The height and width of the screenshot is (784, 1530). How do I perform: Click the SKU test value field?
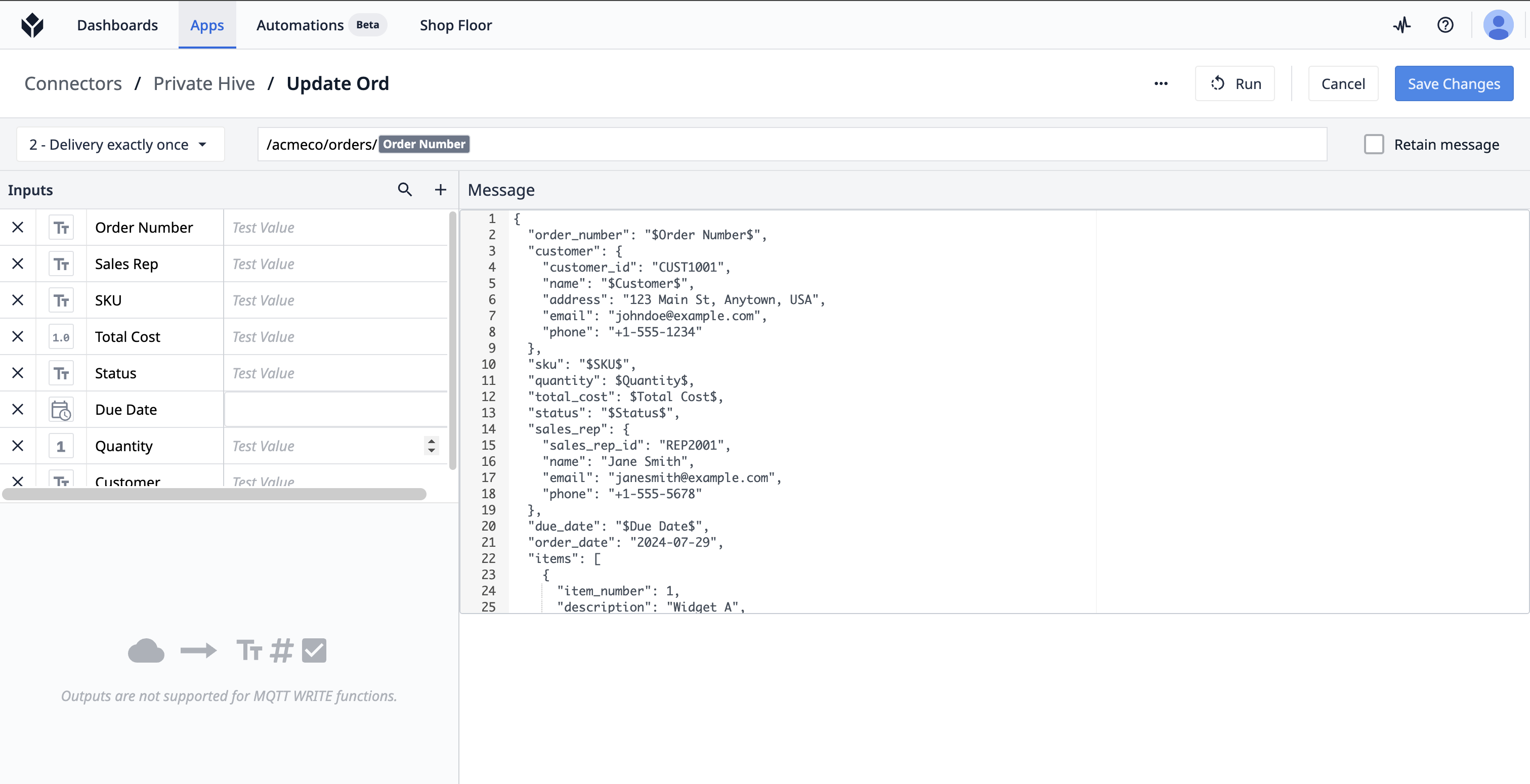pyautogui.click(x=335, y=300)
